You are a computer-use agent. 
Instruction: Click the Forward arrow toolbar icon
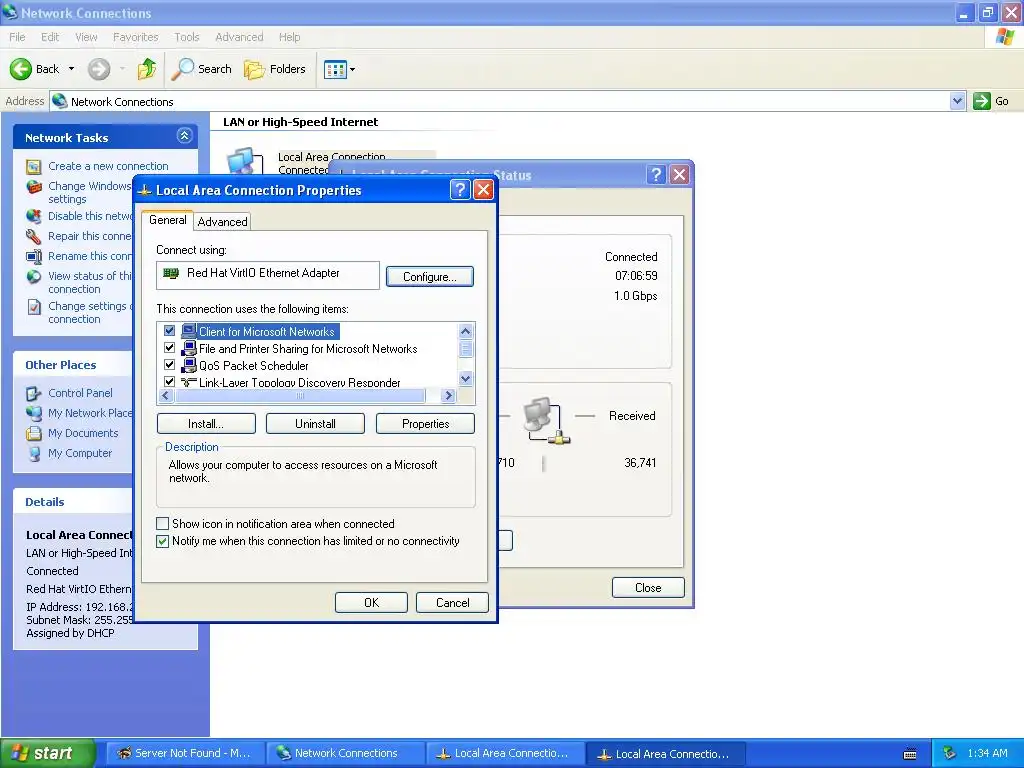coord(99,69)
